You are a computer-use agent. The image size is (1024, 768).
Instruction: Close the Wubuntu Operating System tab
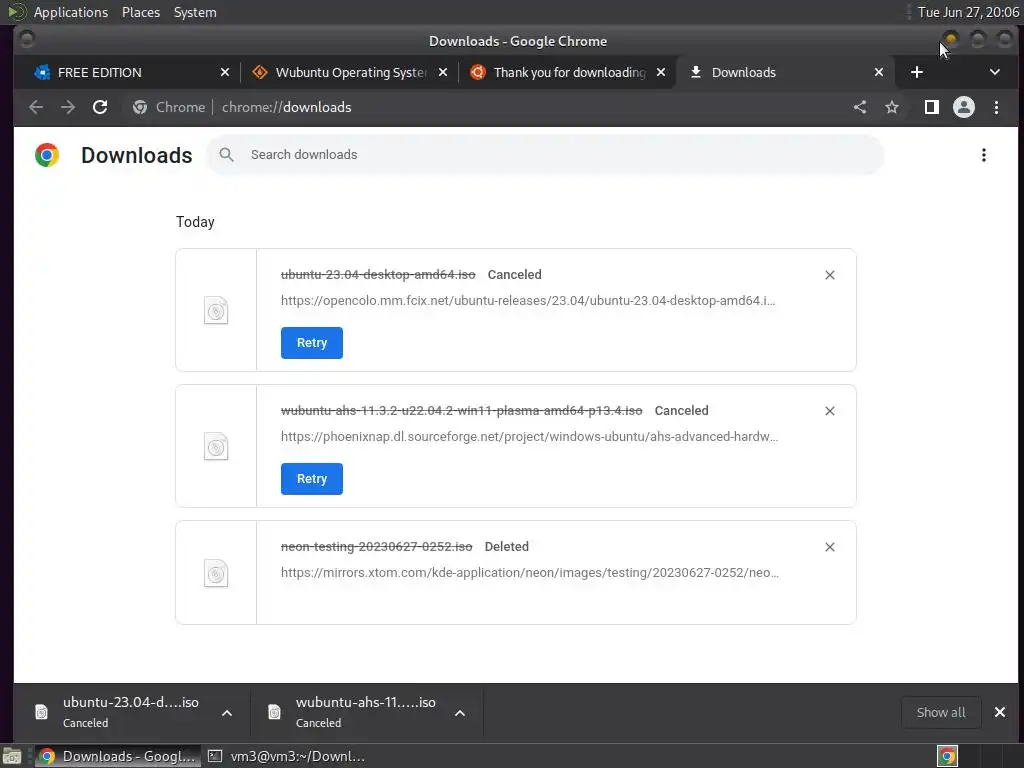[443, 72]
